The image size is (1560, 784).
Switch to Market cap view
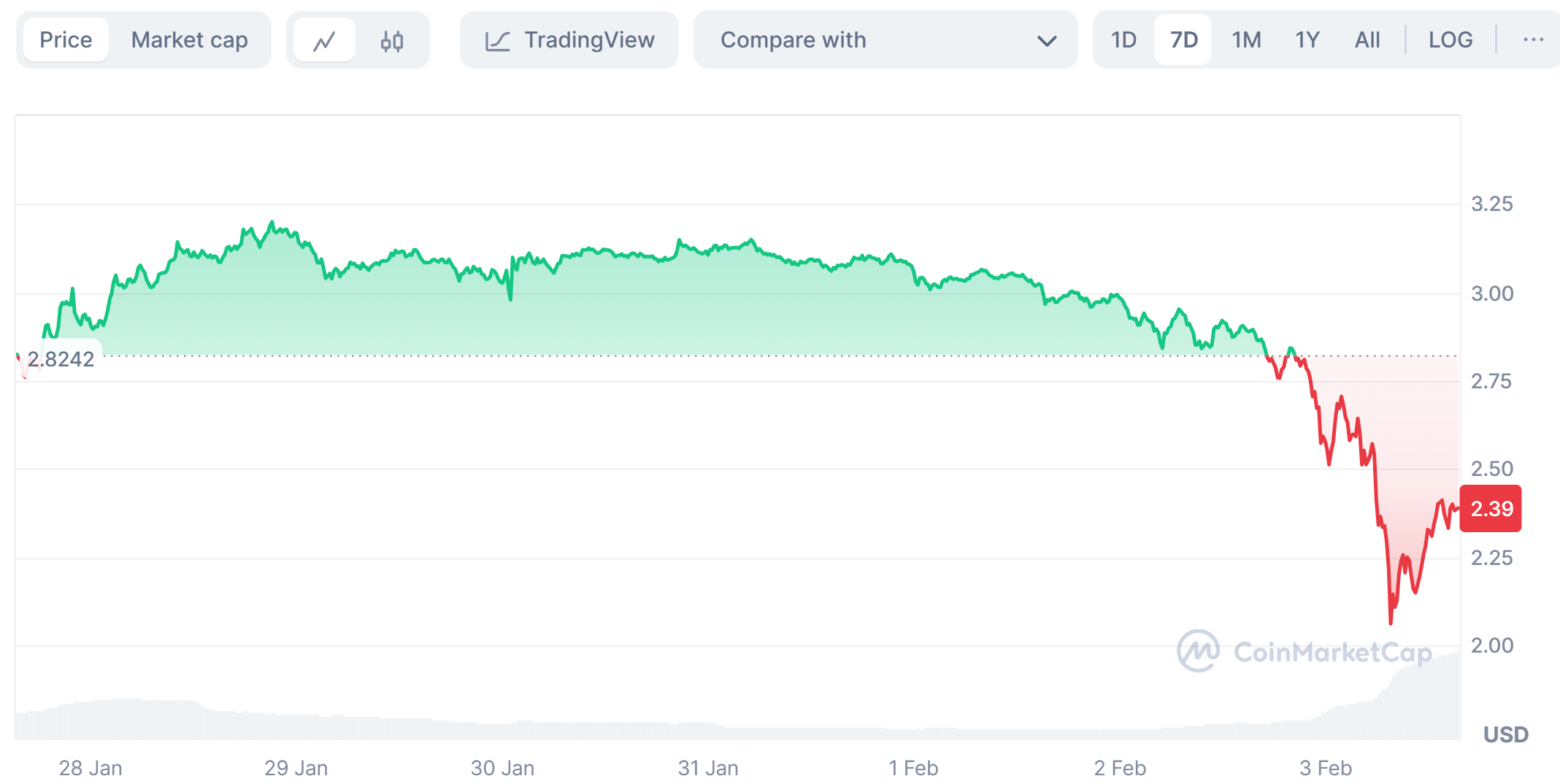pos(189,40)
